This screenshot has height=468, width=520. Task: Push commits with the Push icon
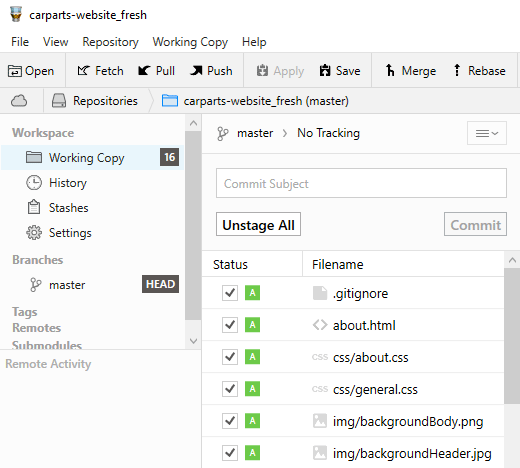pos(196,71)
